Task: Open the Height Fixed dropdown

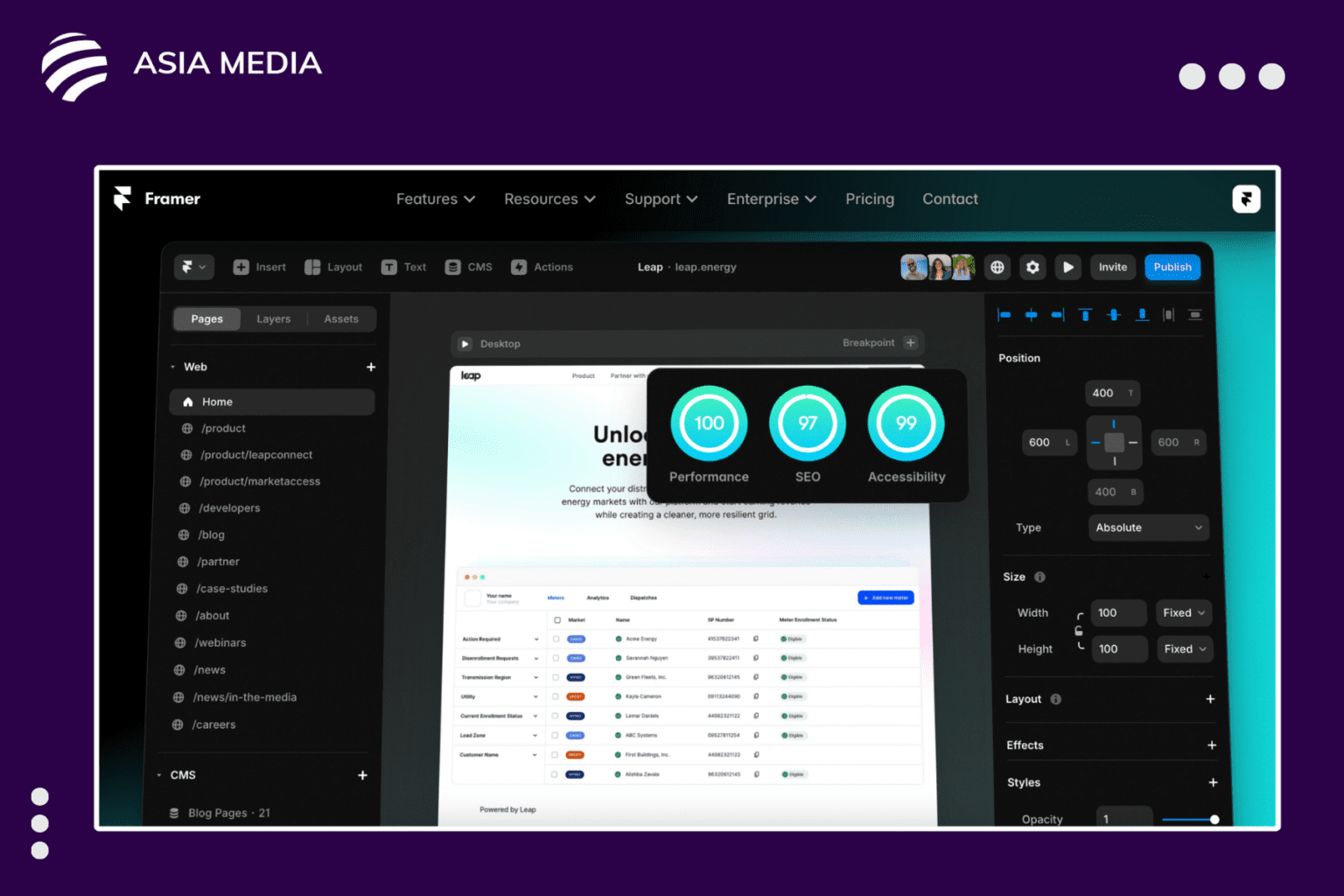Action: pyautogui.click(x=1185, y=648)
